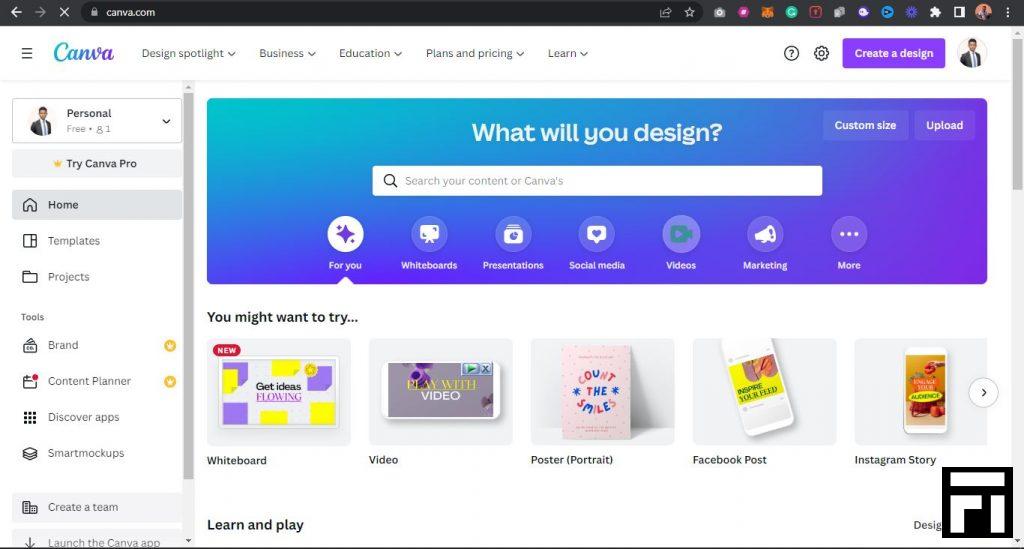Screen dimensions: 1024x549
Task: Select the Presentations category icon
Action: point(513,234)
